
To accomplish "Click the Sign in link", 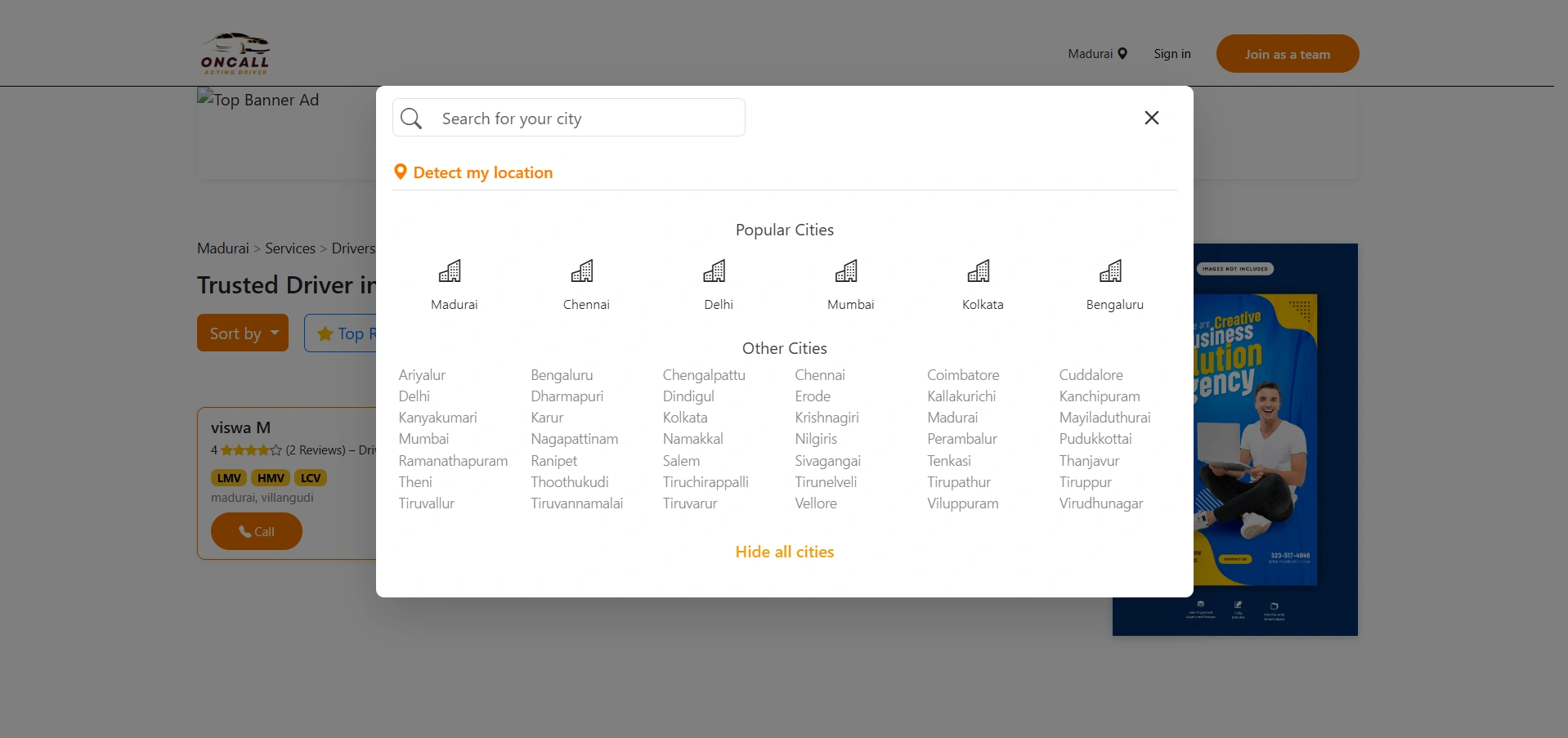I will [x=1172, y=54].
